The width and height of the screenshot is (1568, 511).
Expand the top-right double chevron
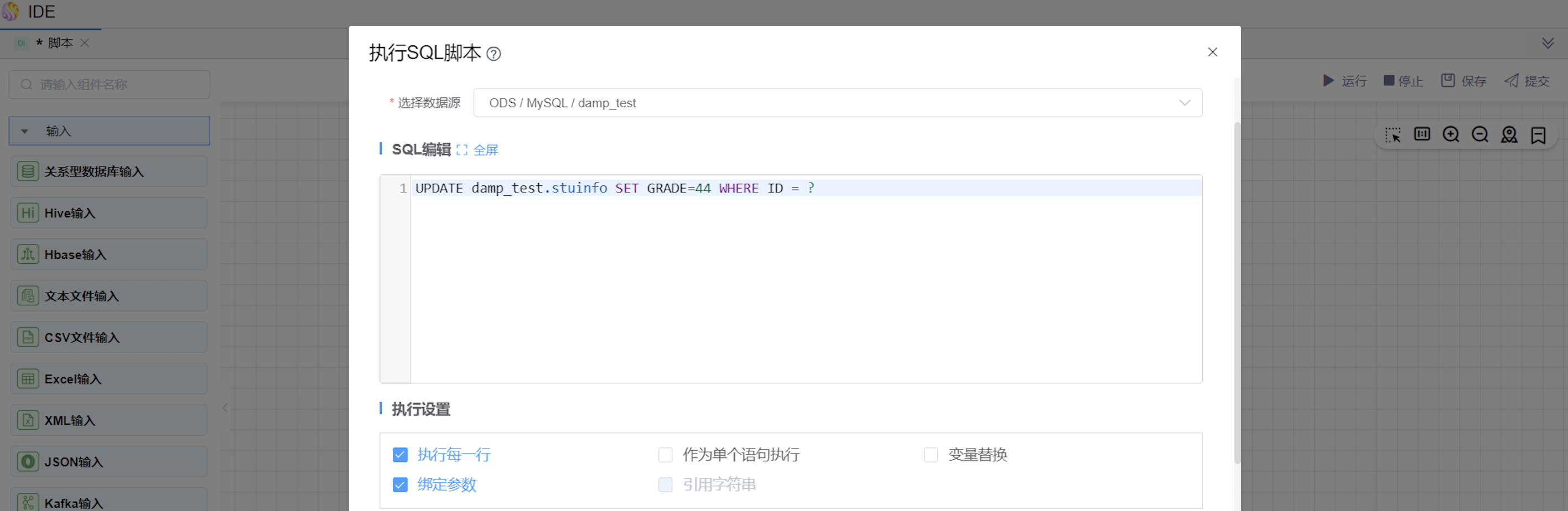click(1548, 43)
